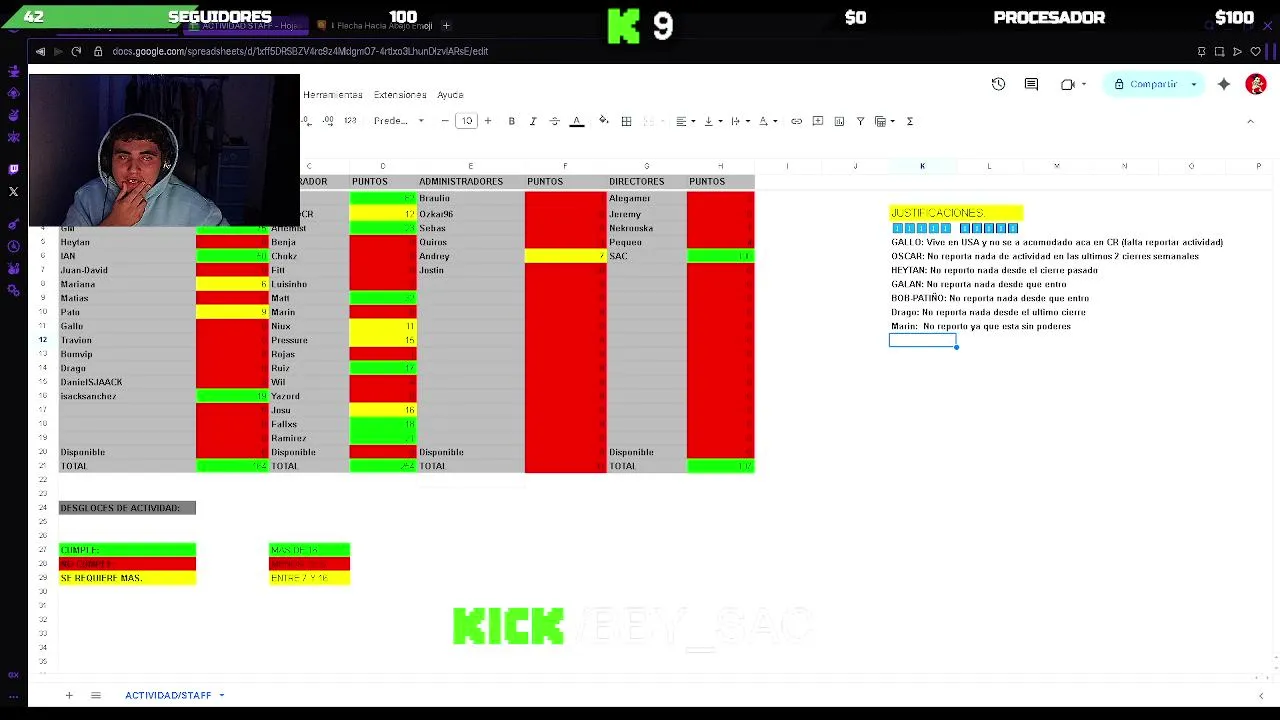Open the 123 number format menu
Screen dimensions: 1280x720
click(x=350, y=121)
